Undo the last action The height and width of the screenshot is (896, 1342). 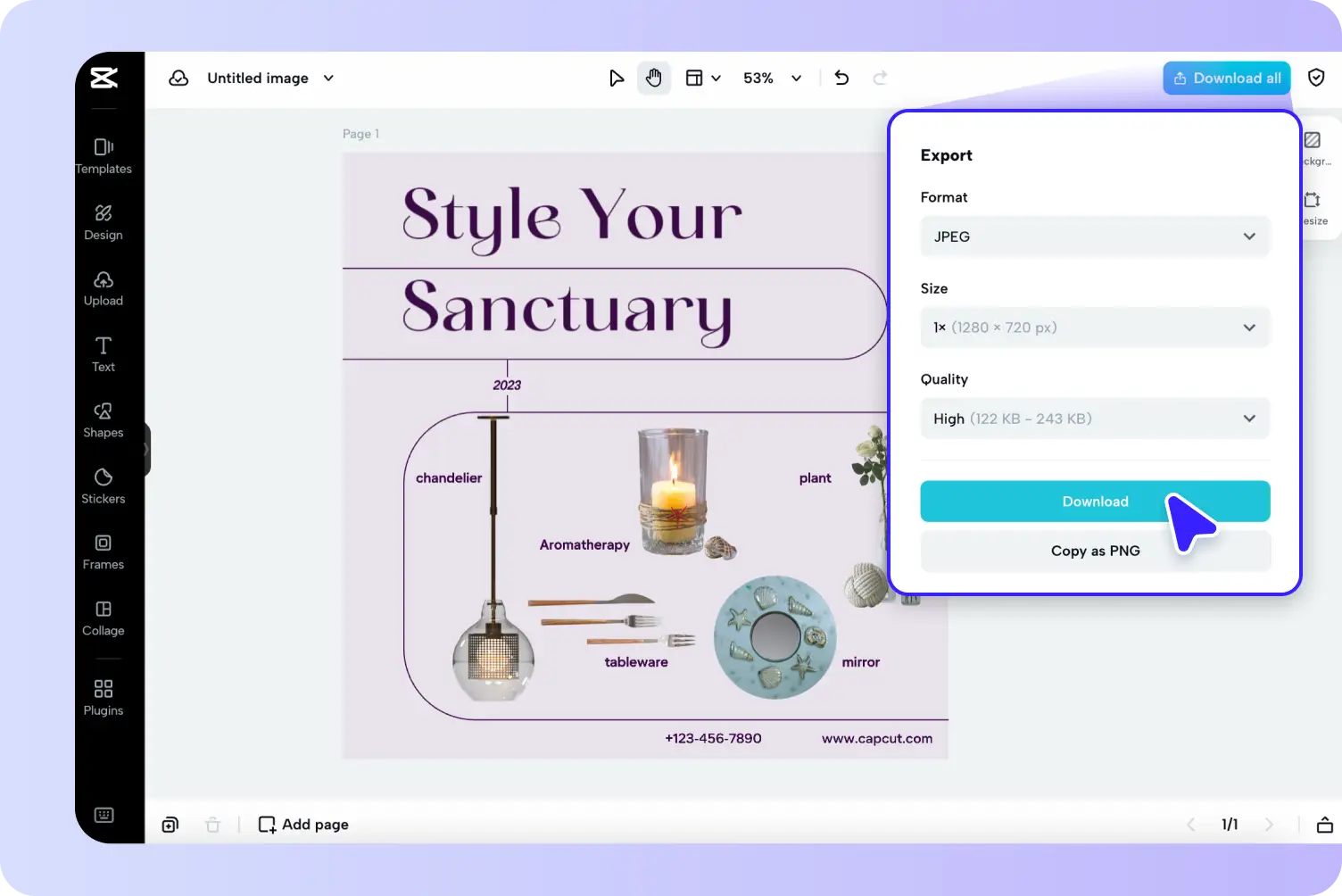tap(841, 79)
